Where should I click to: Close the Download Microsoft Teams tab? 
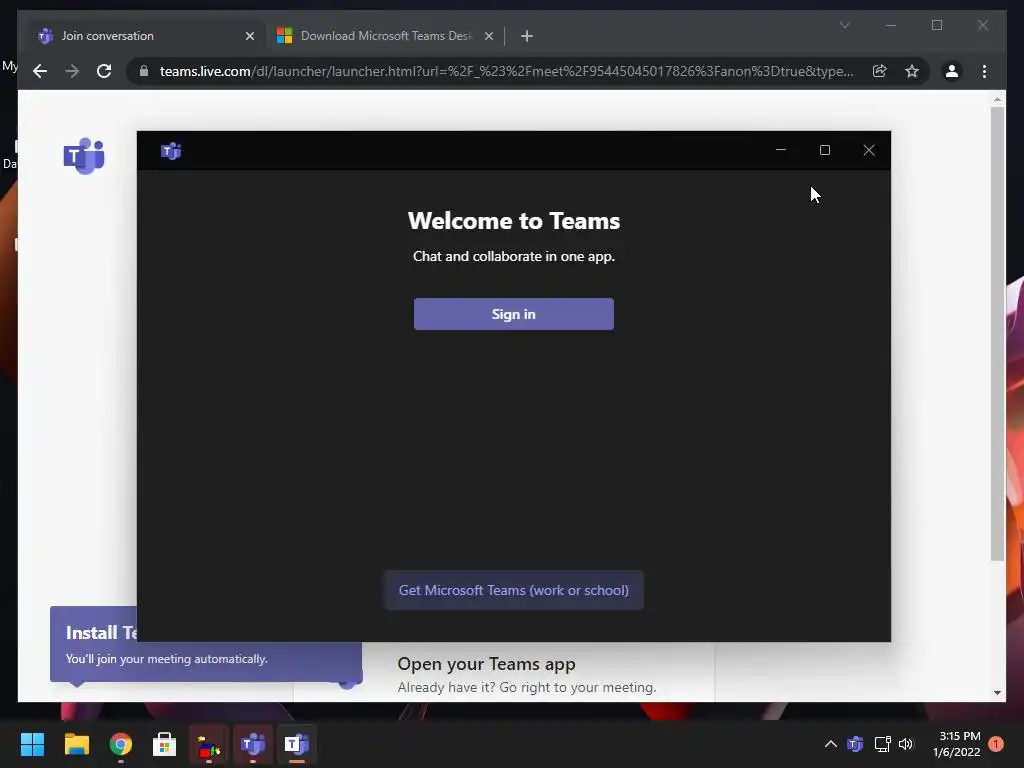488,37
